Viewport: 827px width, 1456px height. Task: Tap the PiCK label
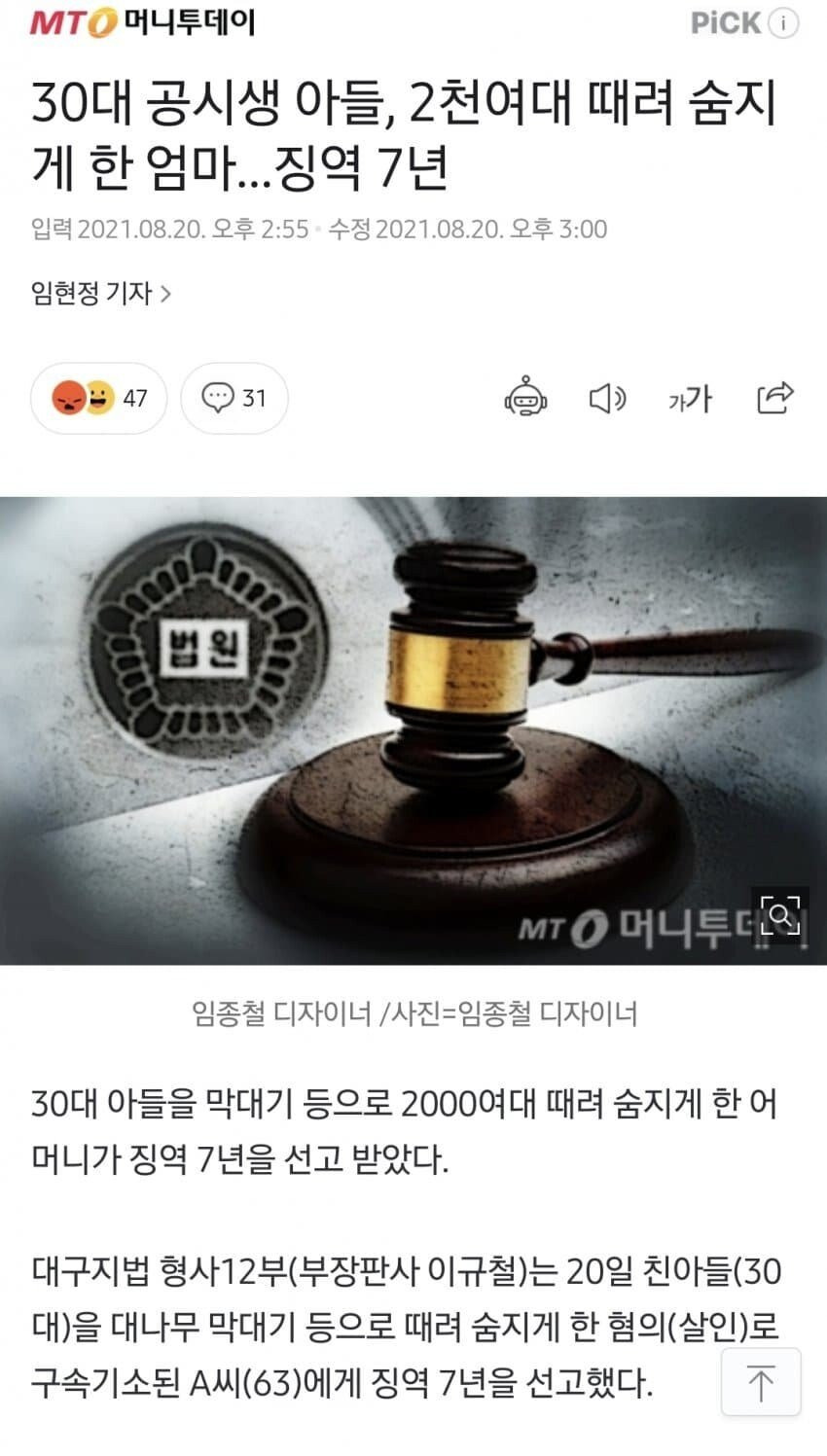pos(725,23)
